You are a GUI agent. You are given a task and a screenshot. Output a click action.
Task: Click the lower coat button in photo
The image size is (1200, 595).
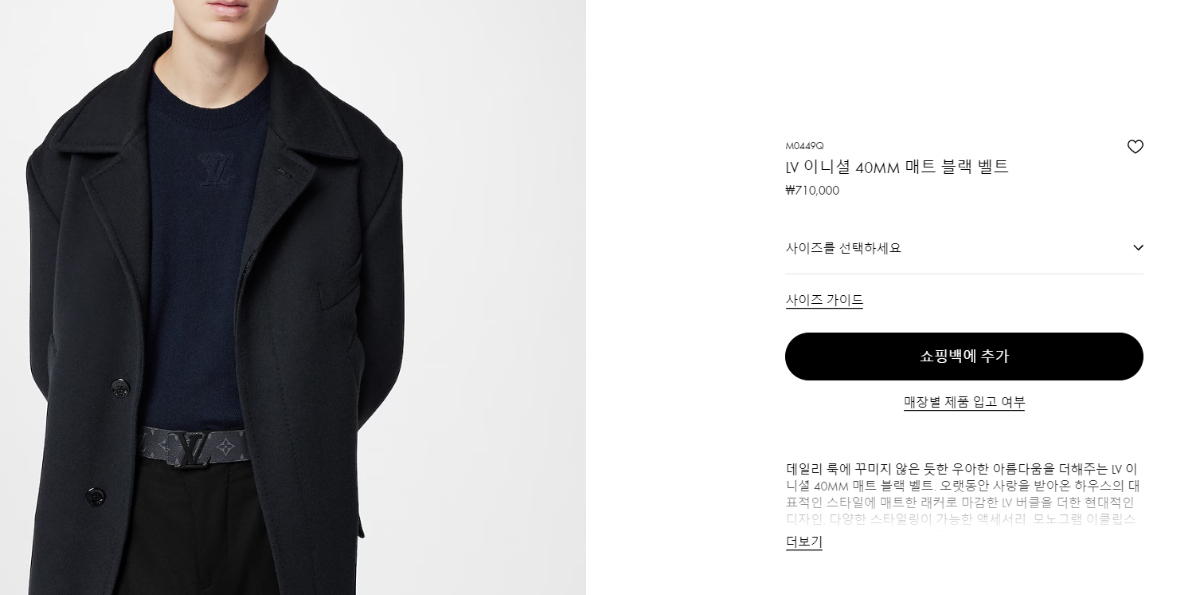click(95, 495)
